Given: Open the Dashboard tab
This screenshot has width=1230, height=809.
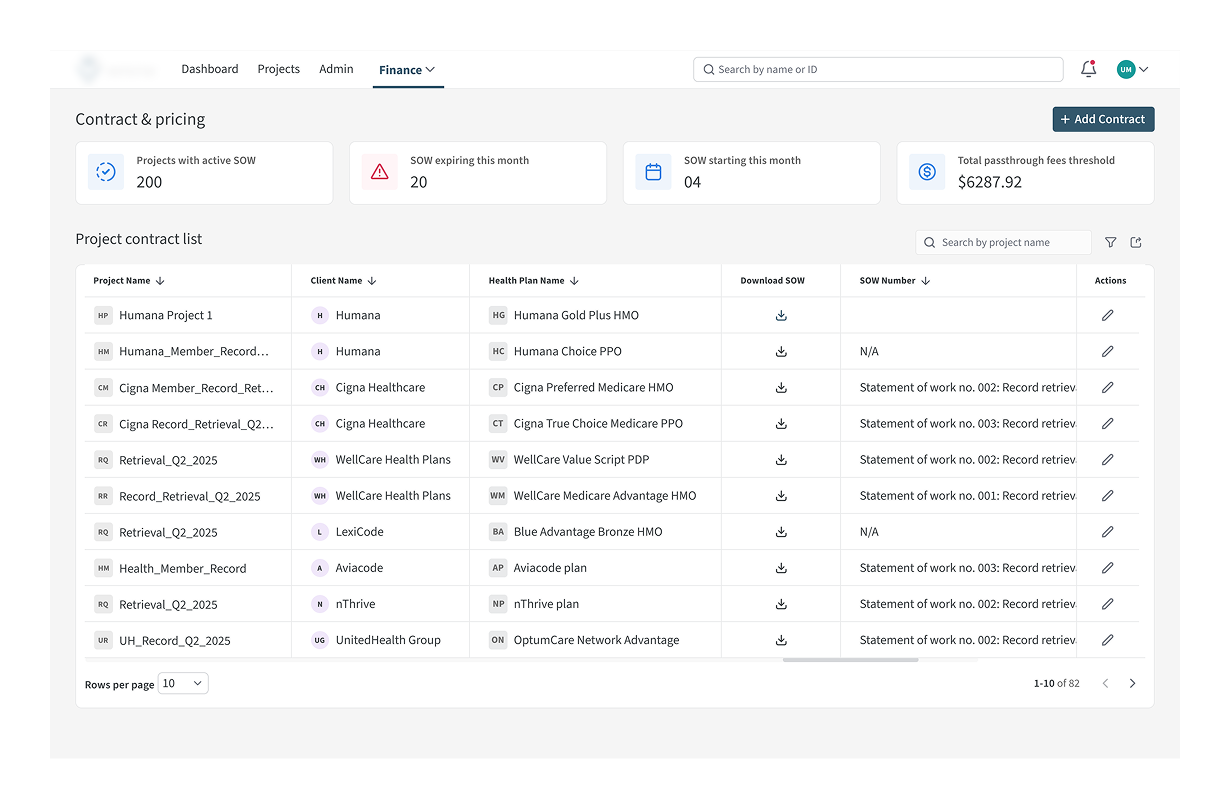Looking at the screenshot, I should coord(210,69).
